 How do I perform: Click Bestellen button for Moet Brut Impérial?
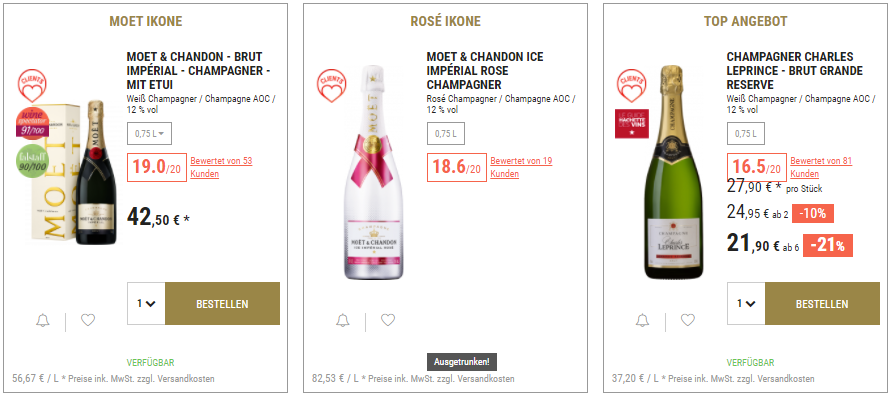coord(222,304)
